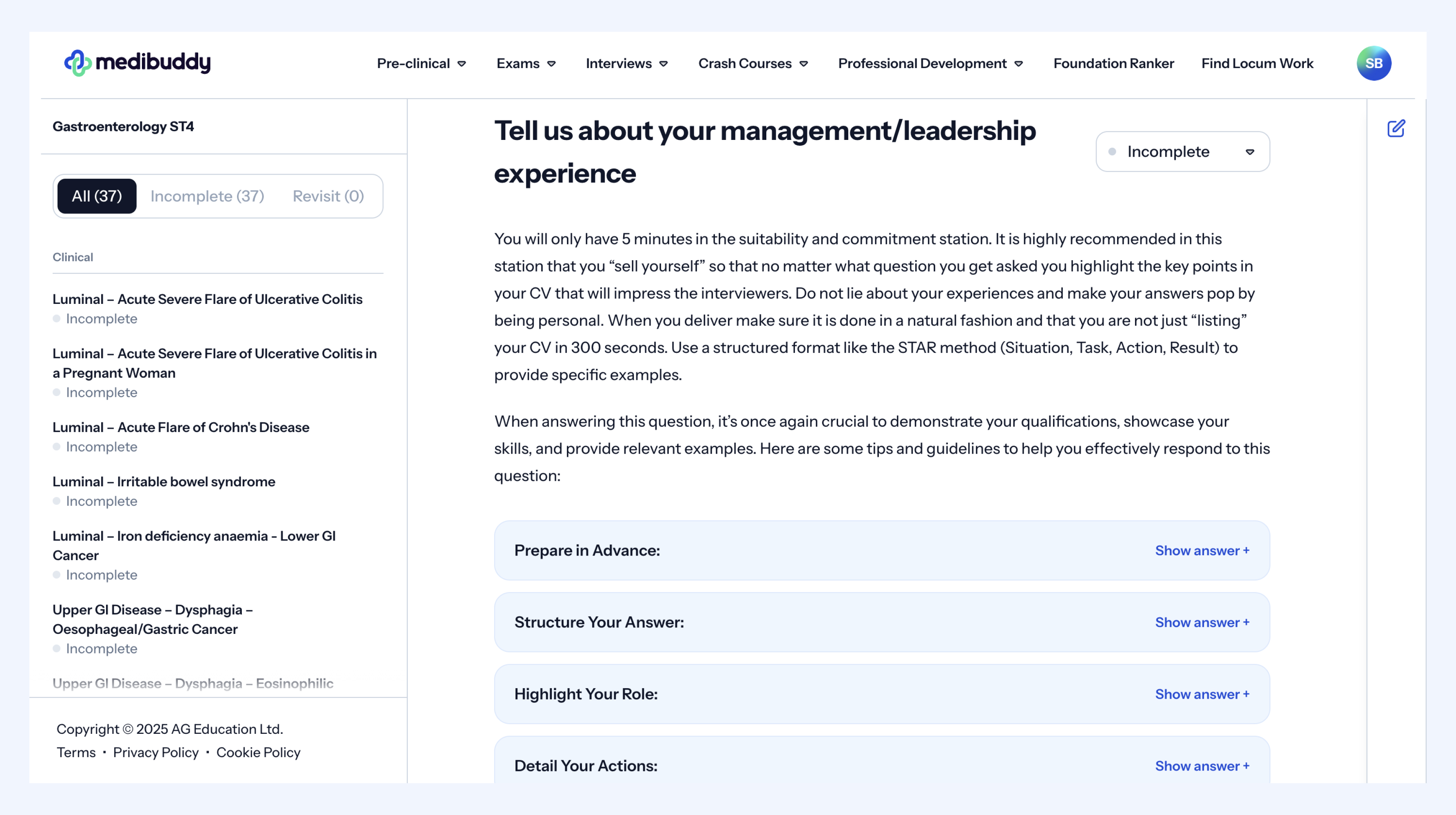This screenshot has width=1456, height=815.
Task: Open the edit notes pencil icon
Action: [x=1396, y=128]
